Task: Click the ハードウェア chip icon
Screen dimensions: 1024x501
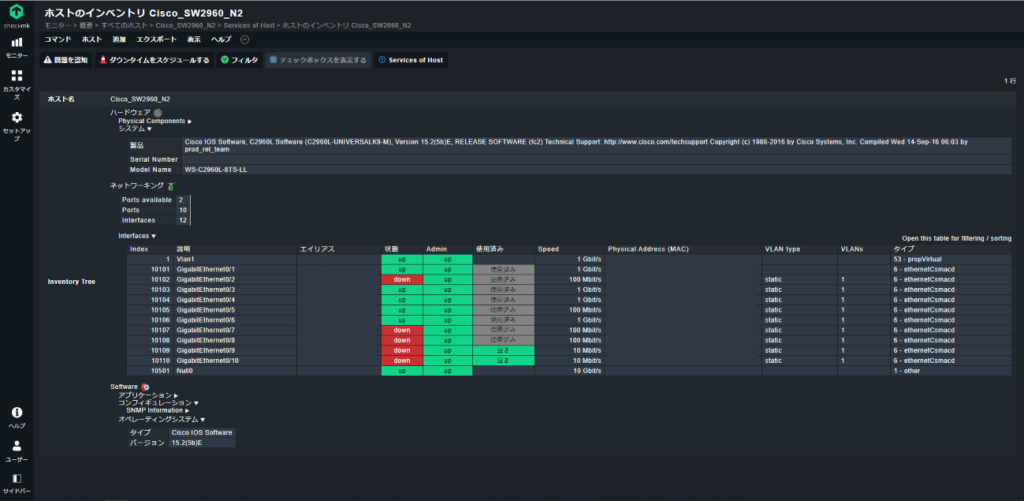Action: (x=158, y=113)
